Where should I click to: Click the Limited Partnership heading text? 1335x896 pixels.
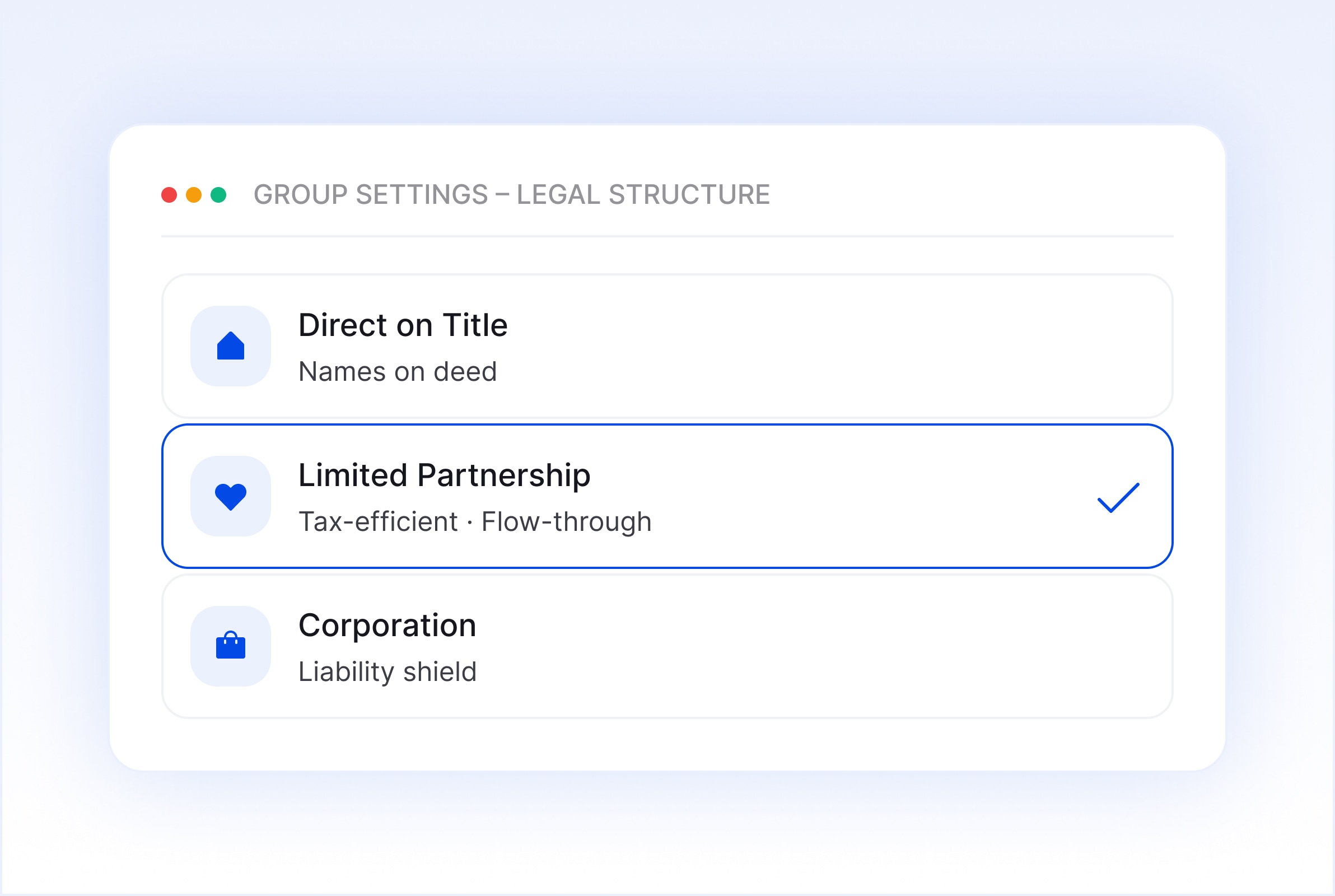pyautogui.click(x=444, y=475)
